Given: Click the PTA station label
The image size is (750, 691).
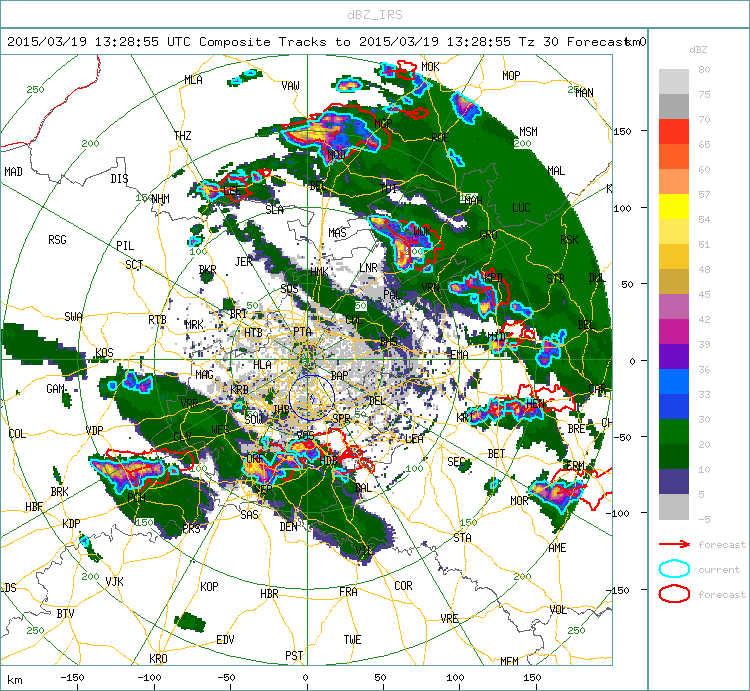Looking at the screenshot, I should click(302, 332).
